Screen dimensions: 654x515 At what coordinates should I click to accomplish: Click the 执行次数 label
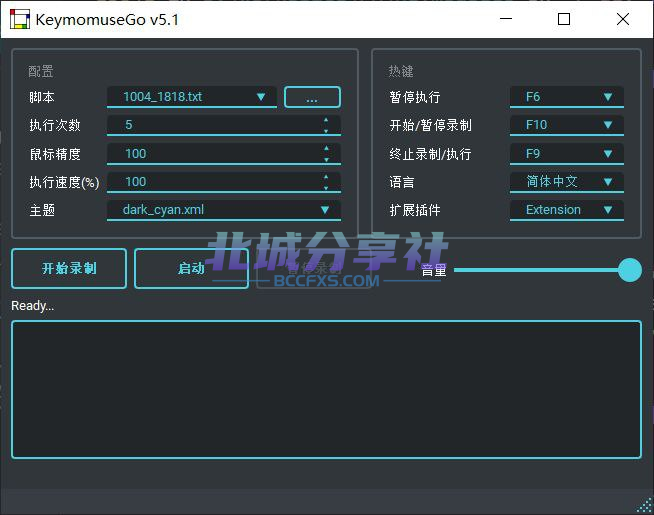pos(55,125)
